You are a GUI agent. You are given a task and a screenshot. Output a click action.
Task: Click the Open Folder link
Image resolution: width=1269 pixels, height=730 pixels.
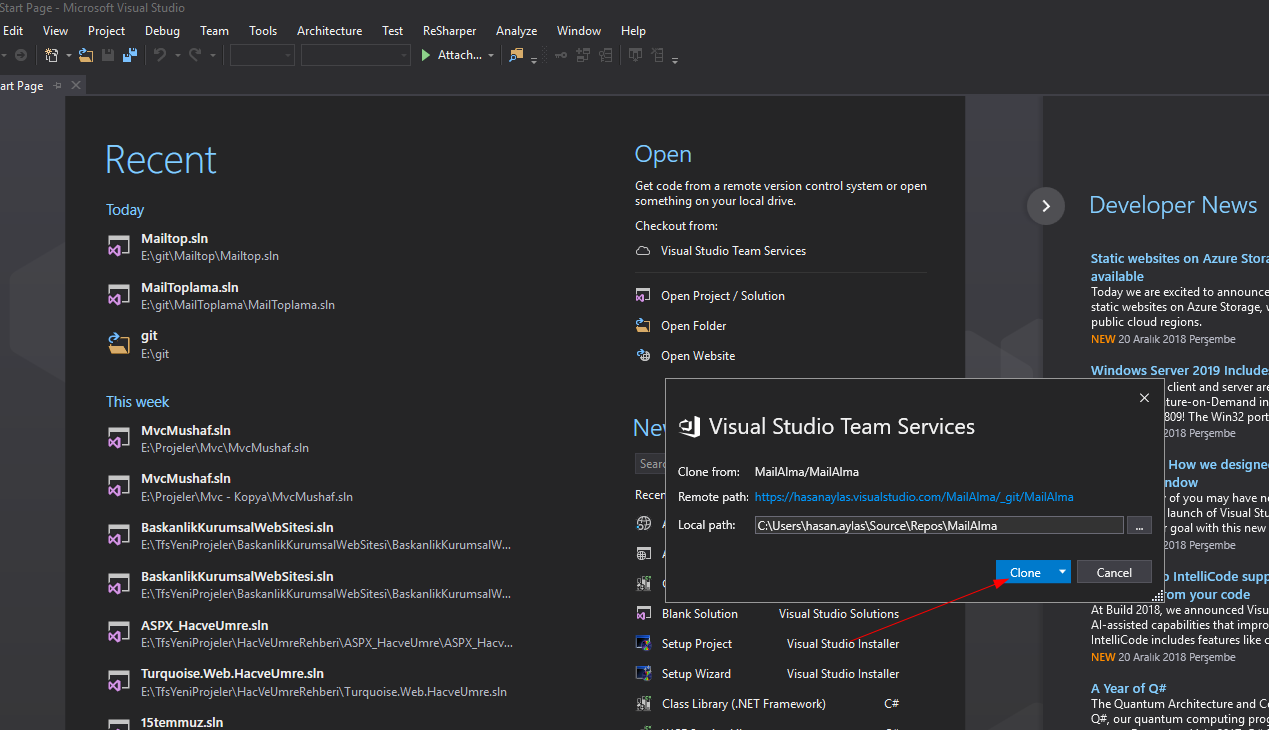694,326
